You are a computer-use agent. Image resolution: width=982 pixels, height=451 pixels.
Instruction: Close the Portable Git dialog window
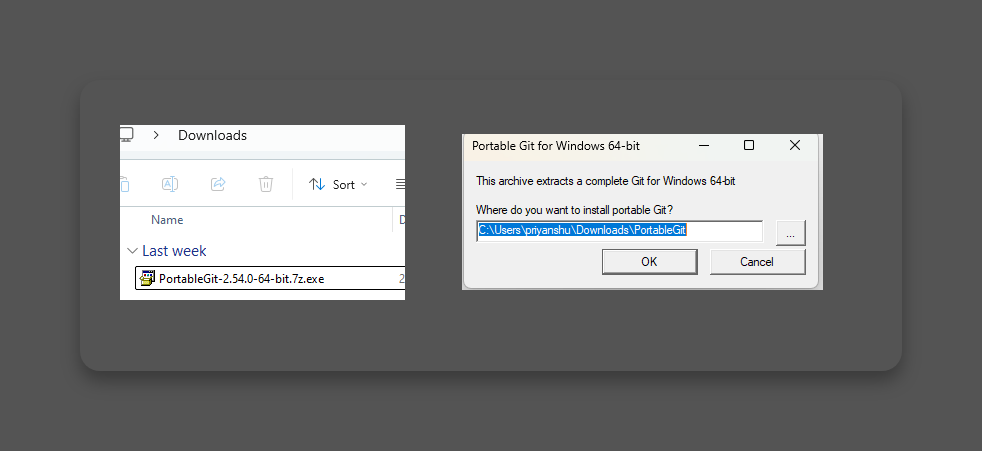click(x=795, y=145)
